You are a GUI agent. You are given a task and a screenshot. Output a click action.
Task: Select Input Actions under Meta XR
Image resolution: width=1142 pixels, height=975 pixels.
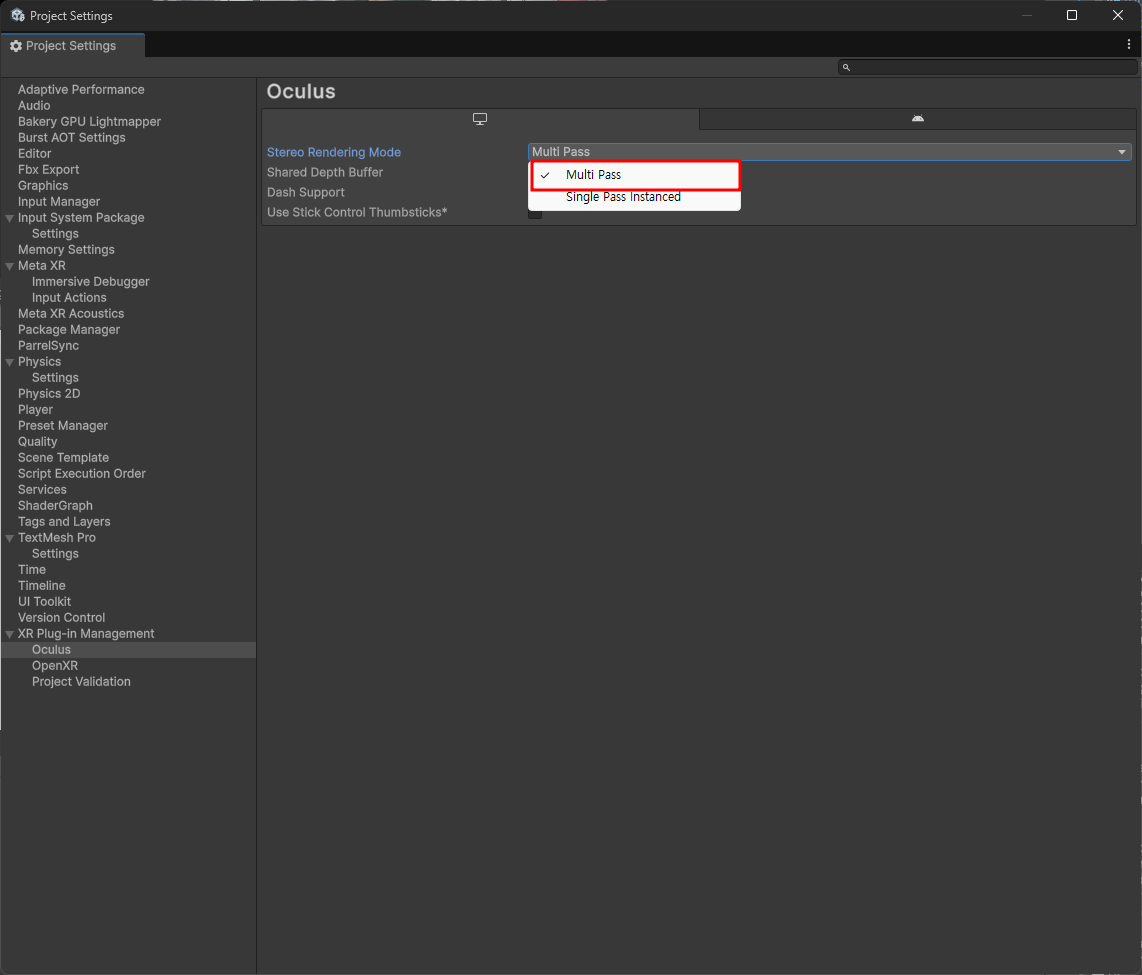[x=69, y=298]
